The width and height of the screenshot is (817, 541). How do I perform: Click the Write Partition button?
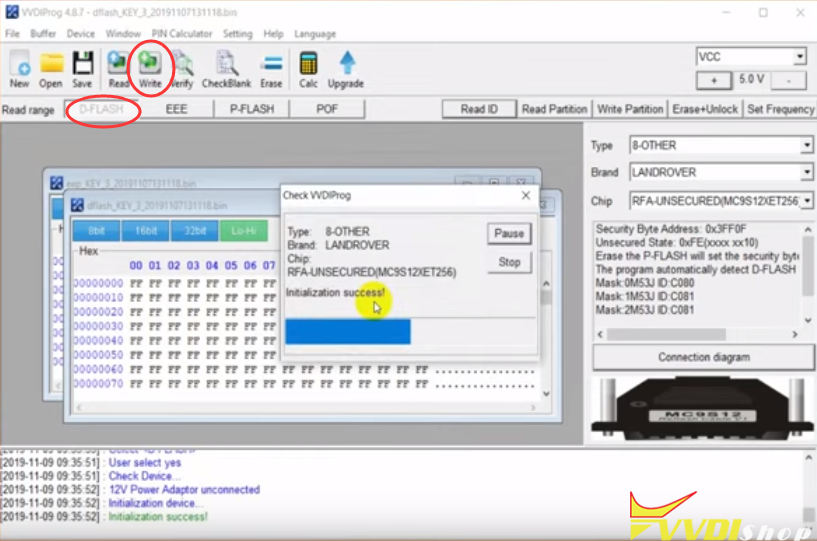click(630, 109)
